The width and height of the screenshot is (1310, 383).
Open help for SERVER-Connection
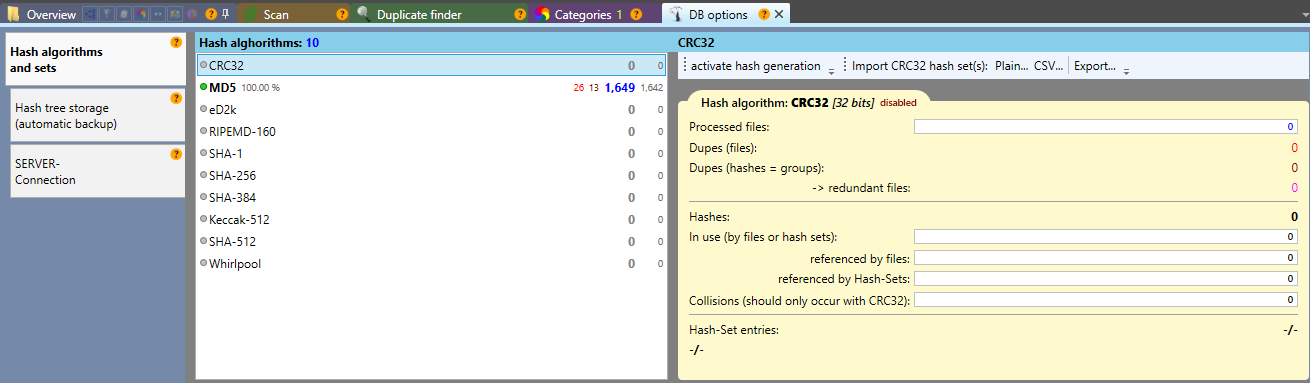pyautogui.click(x=176, y=154)
